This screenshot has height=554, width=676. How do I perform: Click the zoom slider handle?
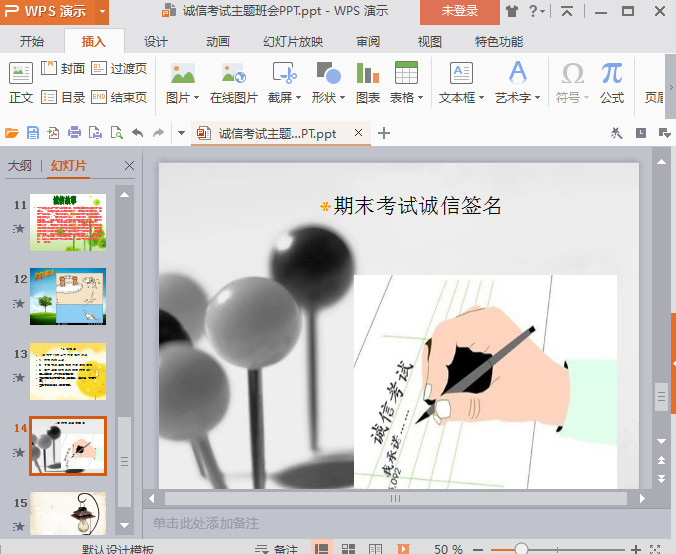click(x=521, y=549)
